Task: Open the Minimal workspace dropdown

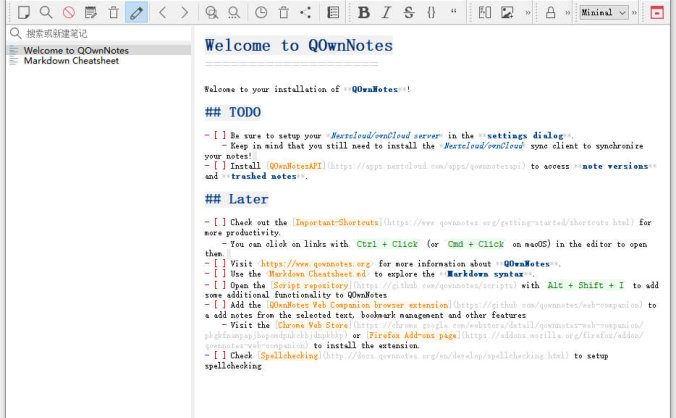Action: [604, 12]
